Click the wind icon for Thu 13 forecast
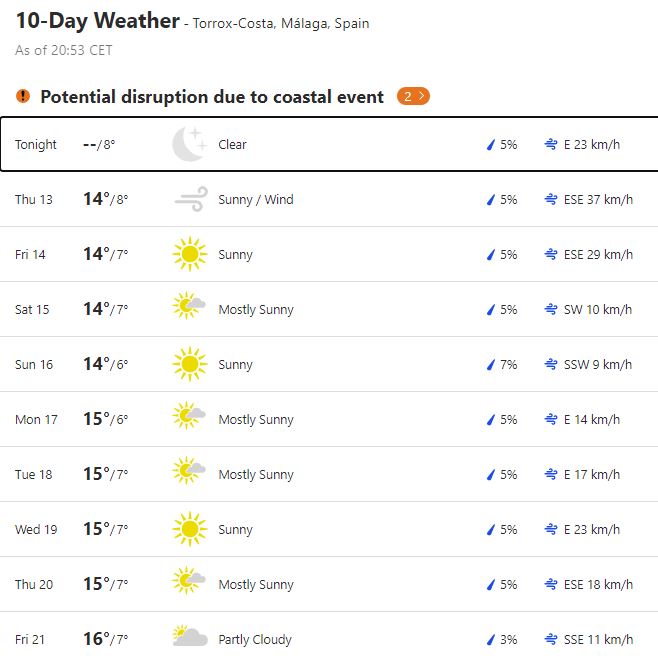Viewport: 658px width, 656px height. 189,199
